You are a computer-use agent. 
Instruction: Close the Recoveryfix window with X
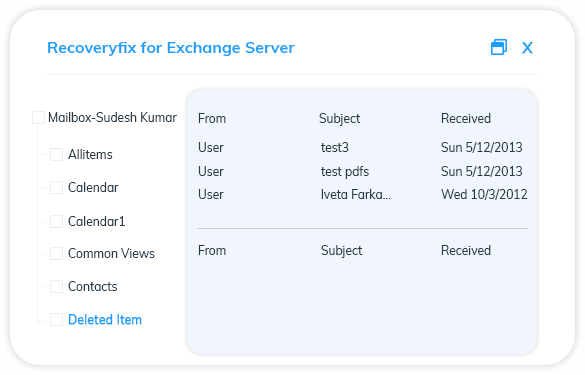point(527,48)
